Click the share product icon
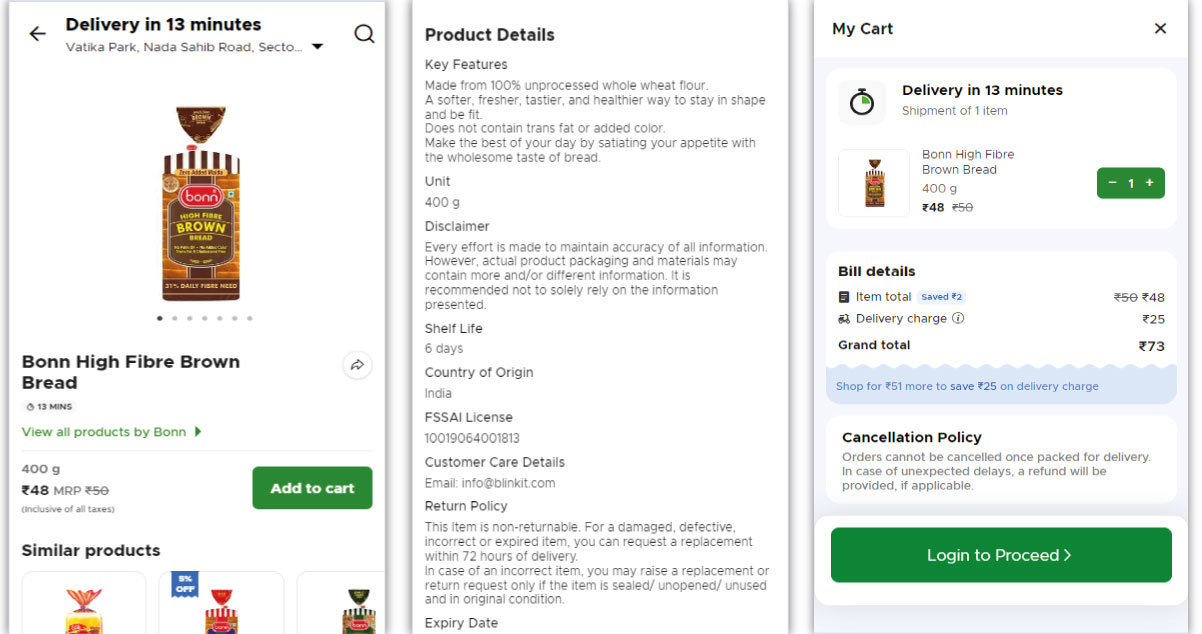This screenshot has width=1202, height=634. click(x=357, y=365)
